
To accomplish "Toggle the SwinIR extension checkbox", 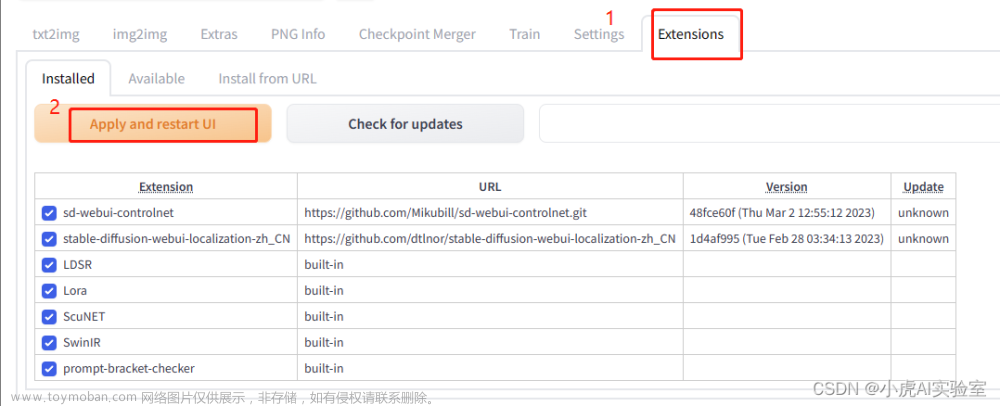I will tap(49, 343).
